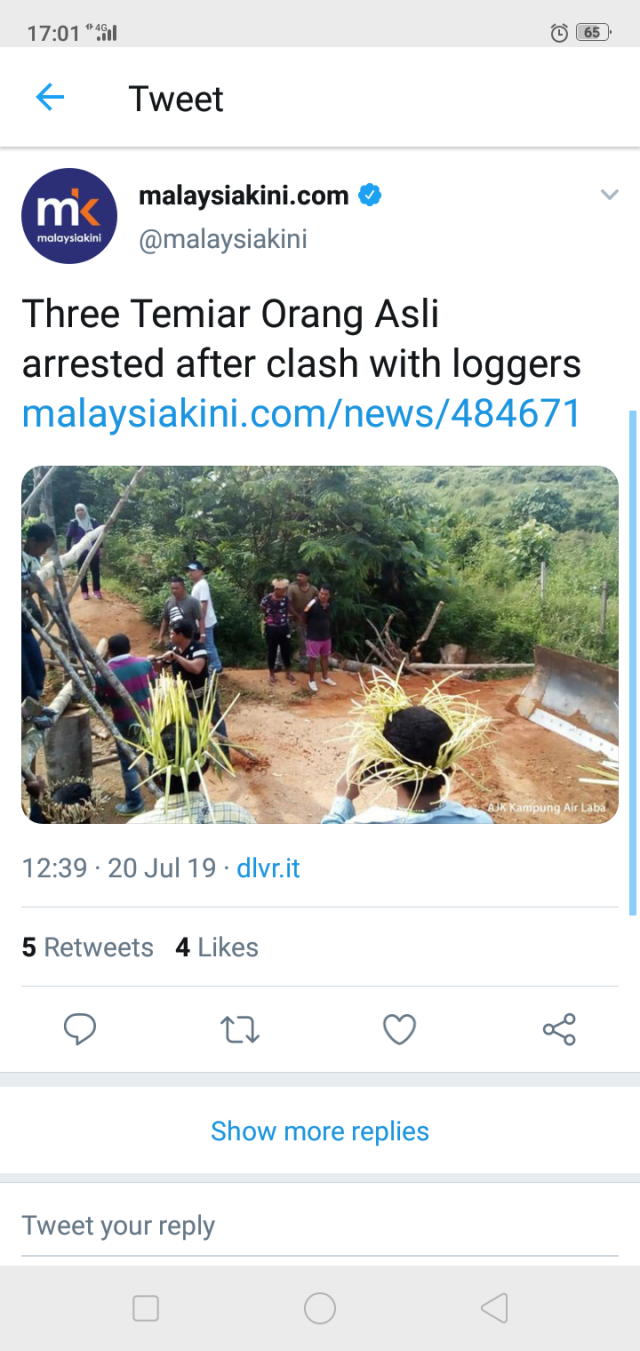Tap the verified badge next to malaysiakini.com
Image resolution: width=640 pixels, height=1351 pixels.
point(370,195)
